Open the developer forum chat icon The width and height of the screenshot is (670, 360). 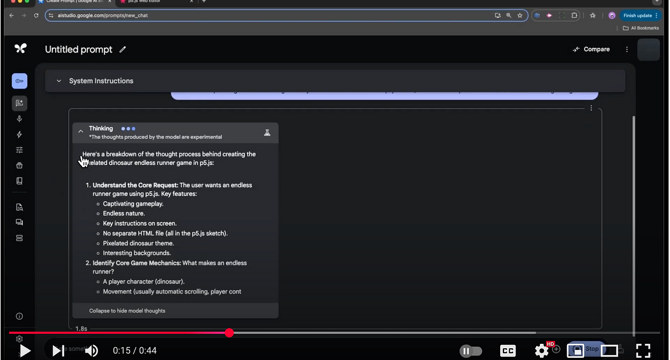point(20,222)
